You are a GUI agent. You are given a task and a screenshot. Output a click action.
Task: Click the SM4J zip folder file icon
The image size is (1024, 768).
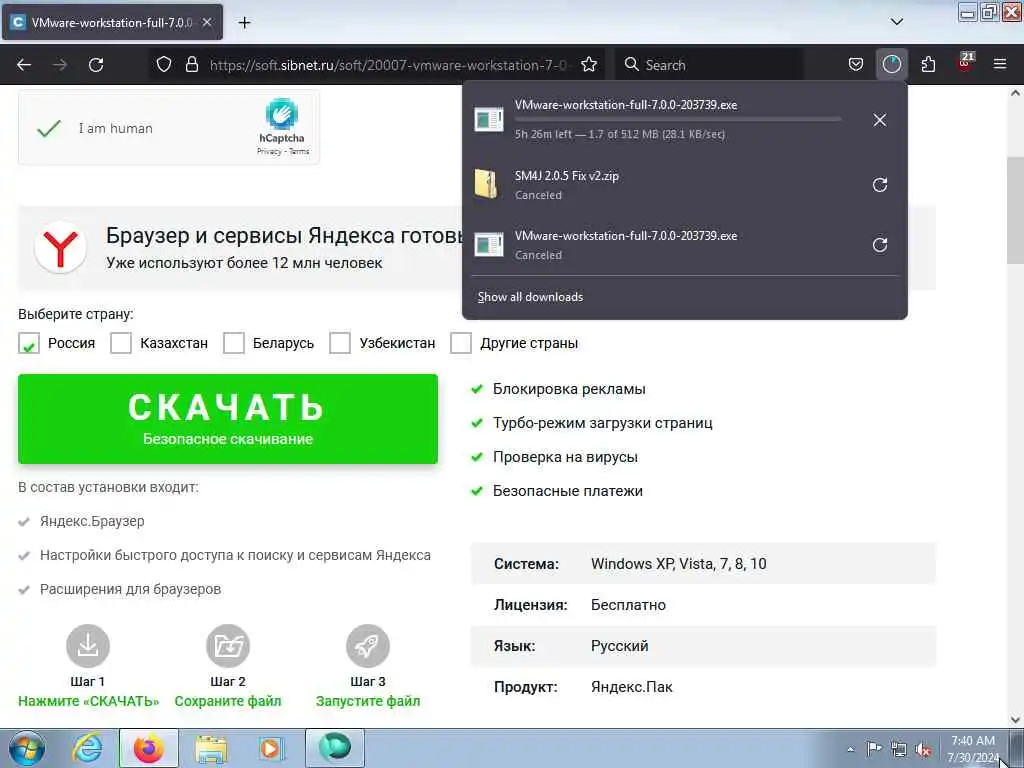click(487, 184)
